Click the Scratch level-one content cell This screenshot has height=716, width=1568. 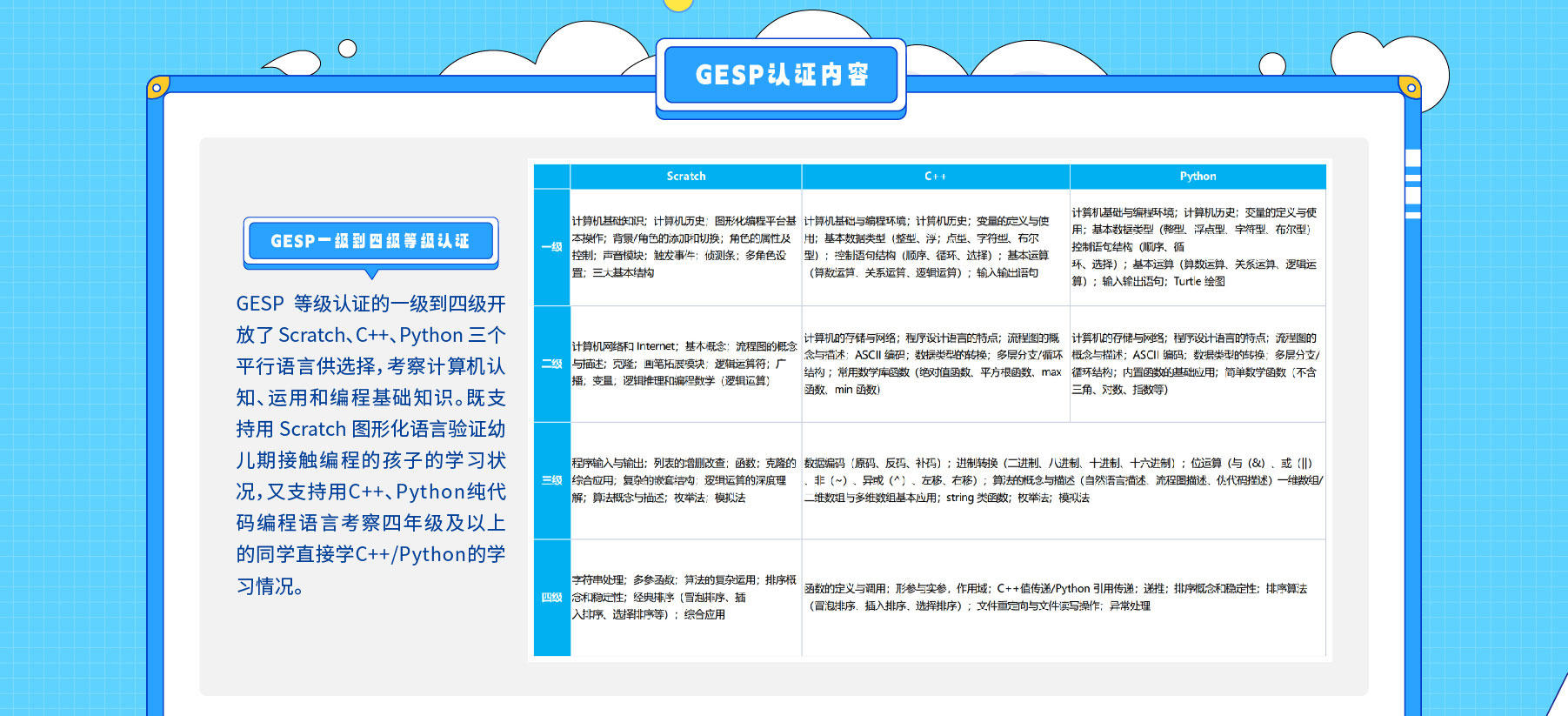(x=684, y=247)
